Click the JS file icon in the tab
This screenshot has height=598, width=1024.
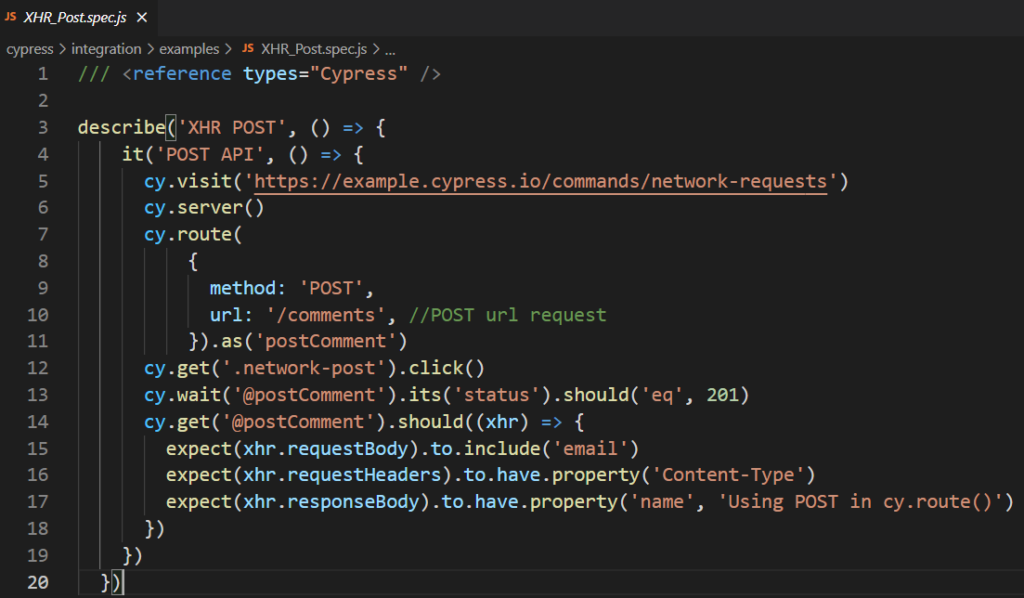coord(10,16)
